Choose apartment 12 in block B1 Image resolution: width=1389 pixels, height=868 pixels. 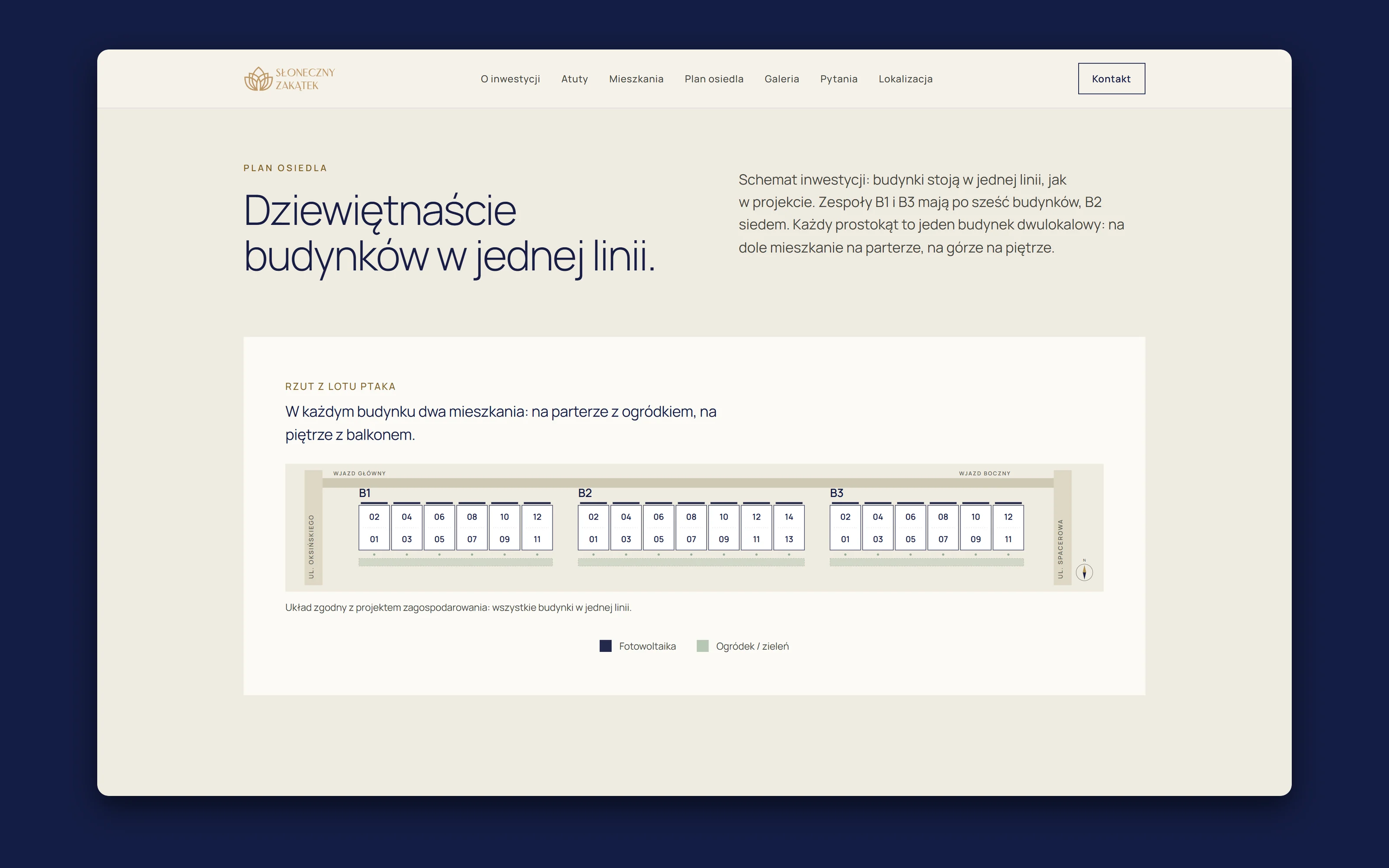[x=537, y=516]
